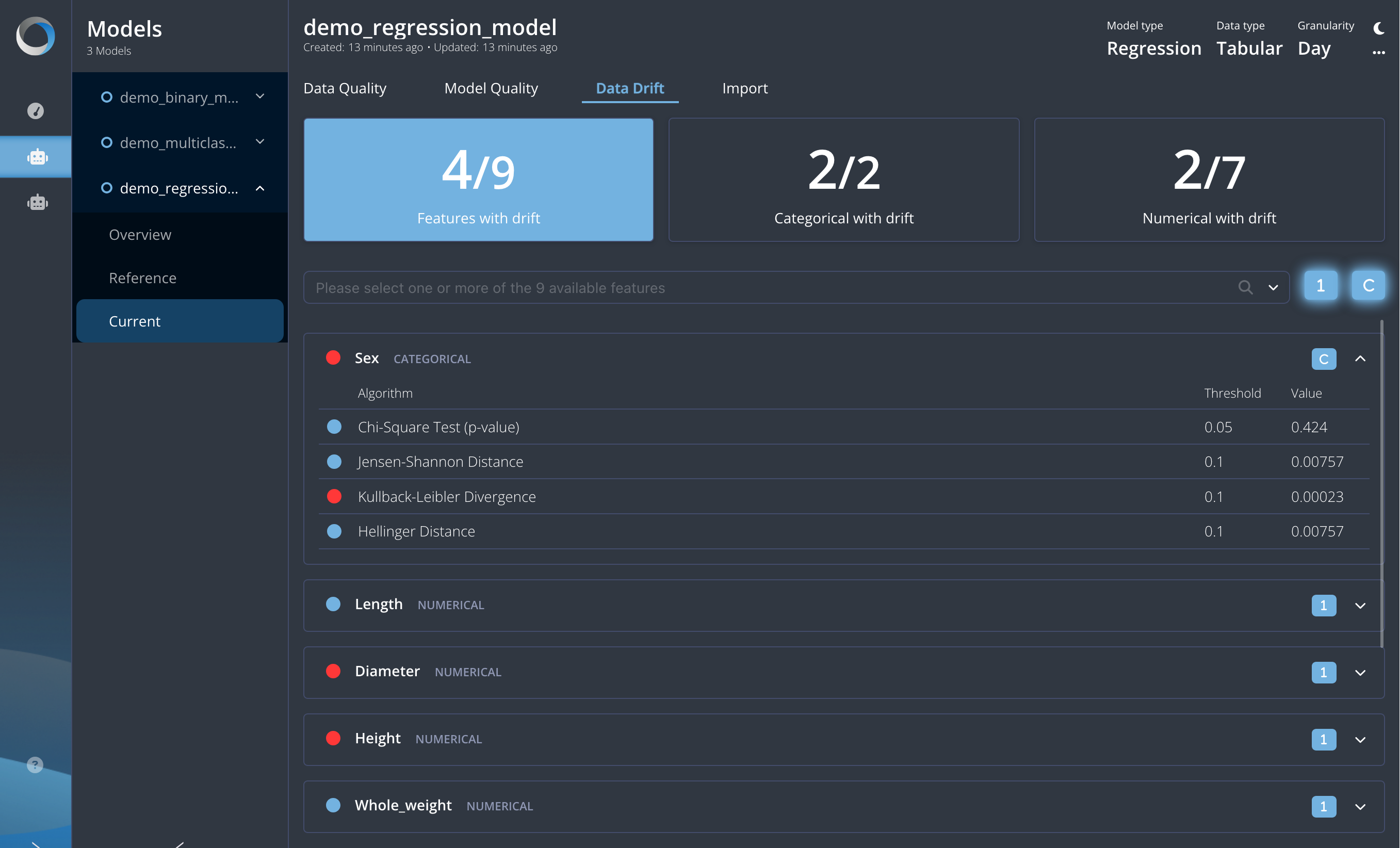
Task: Click the blue dot of Chi-Square Test
Action: coord(335,427)
